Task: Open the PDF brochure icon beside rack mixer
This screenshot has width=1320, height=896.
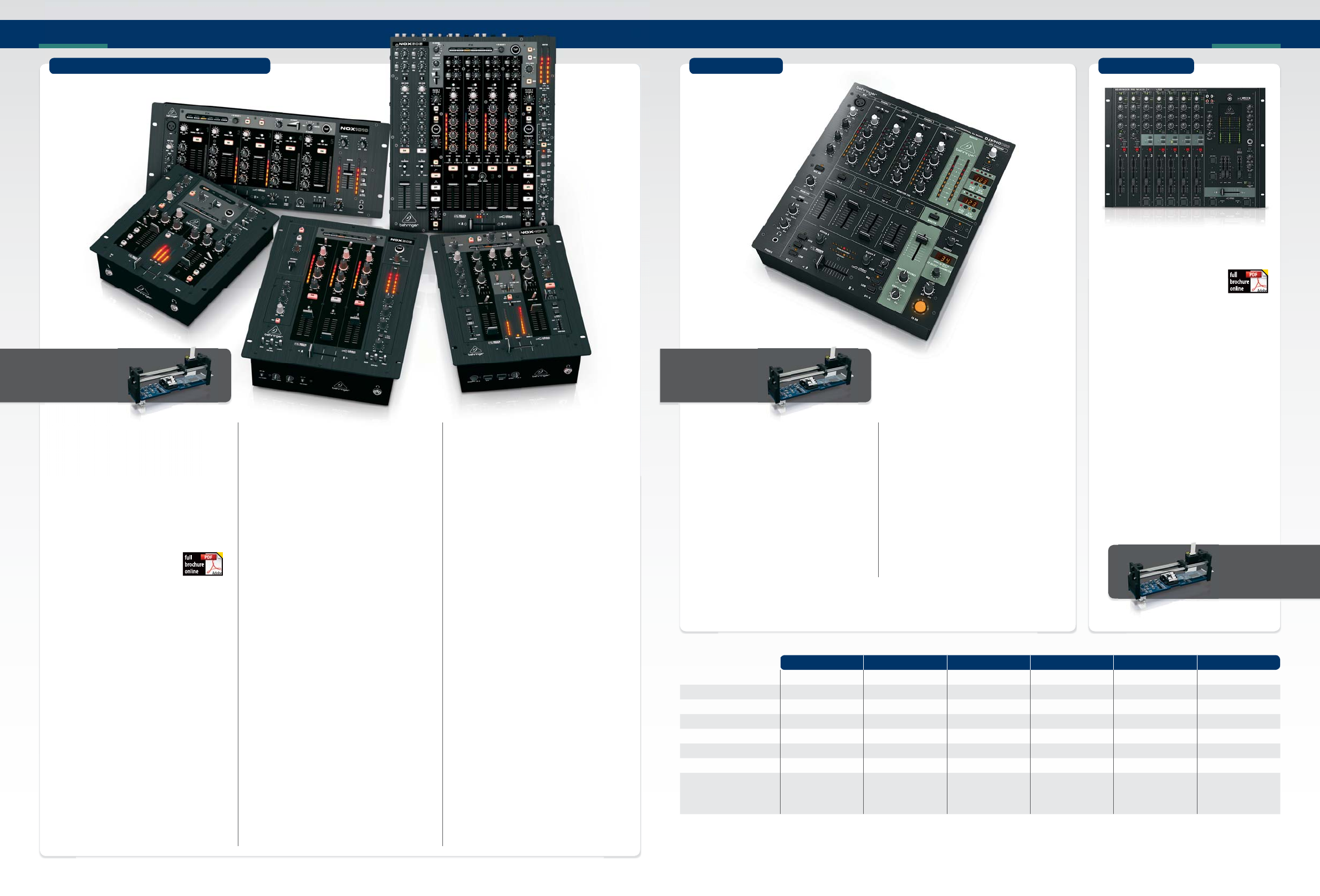Action: pos(1247,281)
